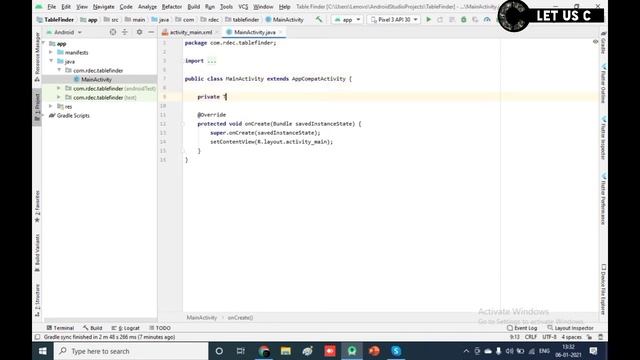This screenshot has height=360, width=640.
Task: Open the 2: Favorites side tab
Action: click(37, 207)
